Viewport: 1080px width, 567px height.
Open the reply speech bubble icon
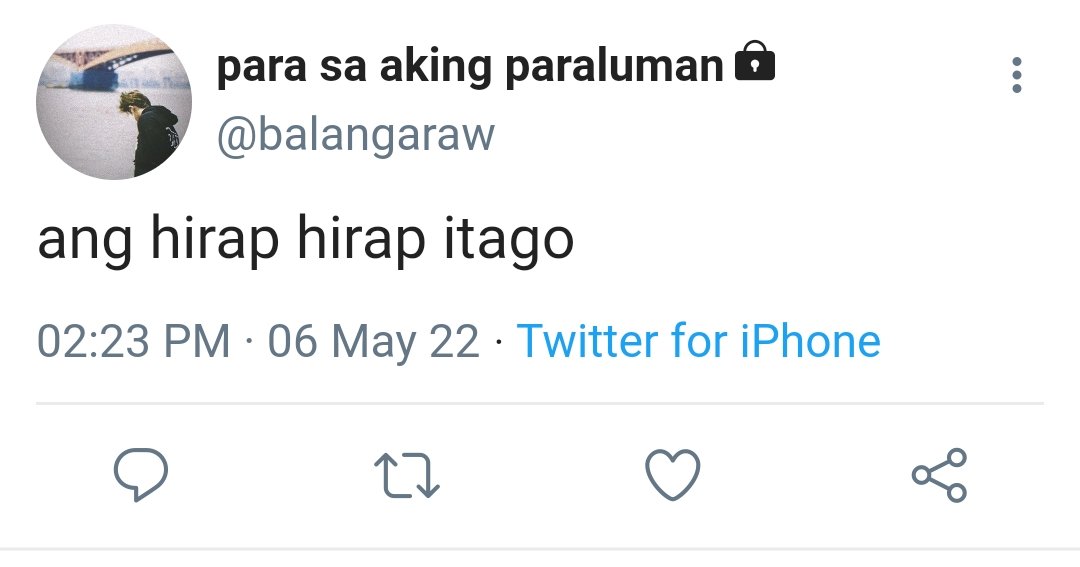coord(141,474)
